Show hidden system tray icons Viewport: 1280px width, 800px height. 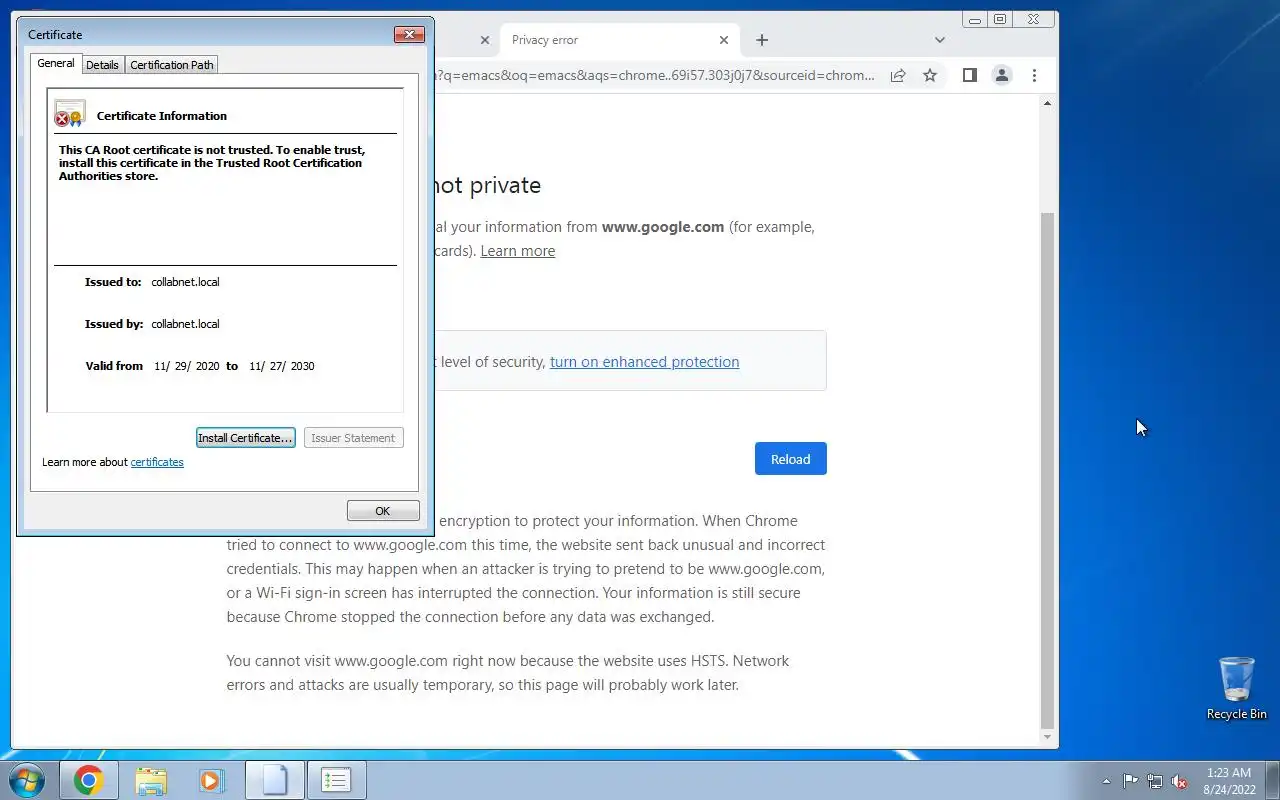1106,781
